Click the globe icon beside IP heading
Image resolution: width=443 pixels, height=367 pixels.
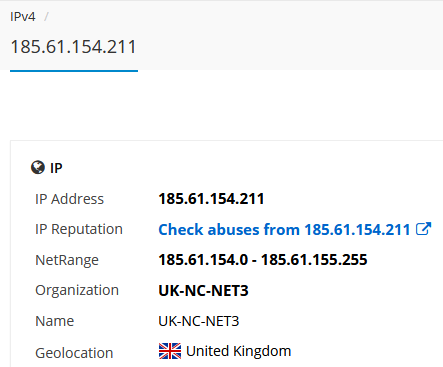click(x=38, y=167)
